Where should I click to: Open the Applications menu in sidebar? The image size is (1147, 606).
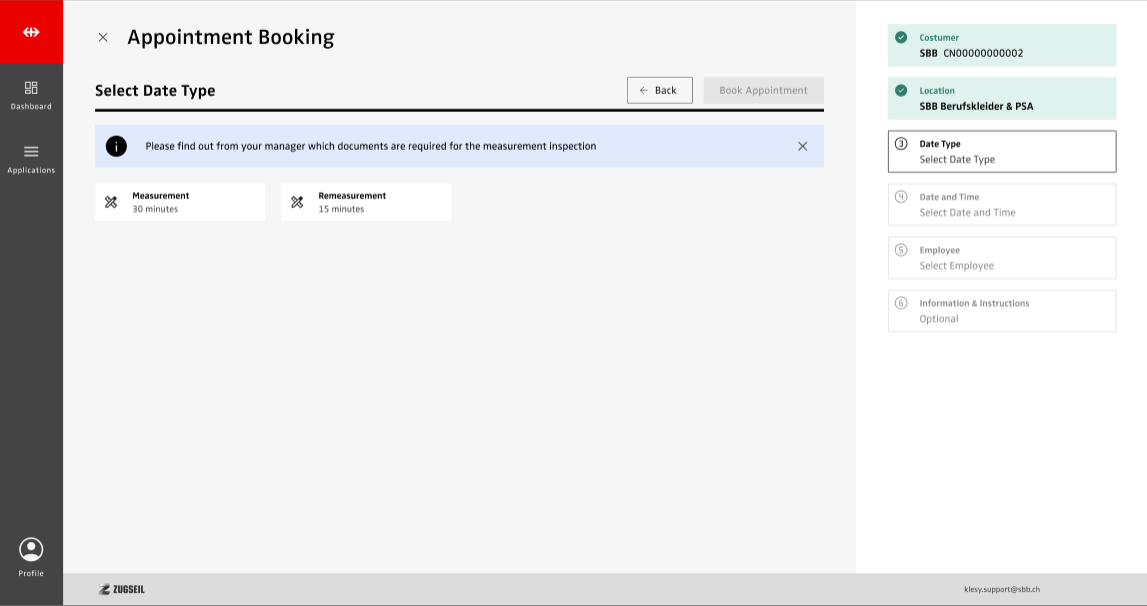click(31, 158)
